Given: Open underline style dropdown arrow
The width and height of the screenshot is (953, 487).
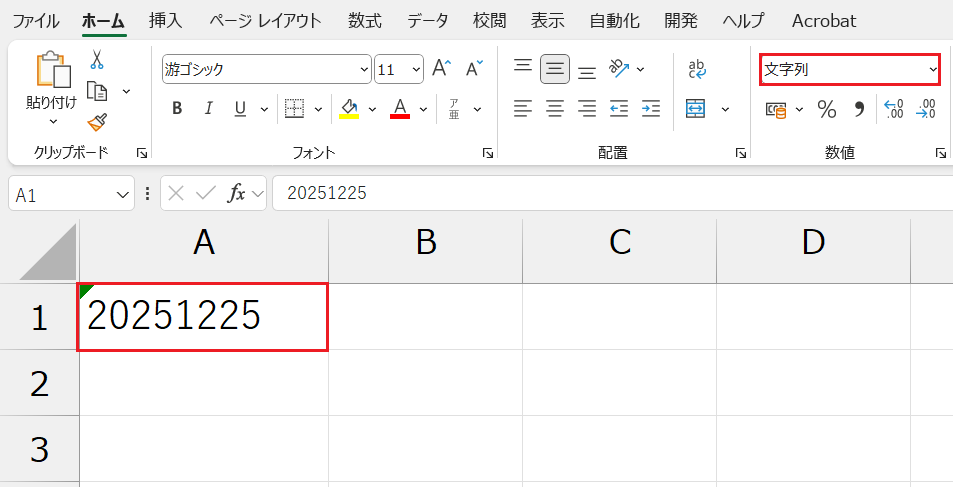Looking at the screenshot, I should tap(264, 109).
